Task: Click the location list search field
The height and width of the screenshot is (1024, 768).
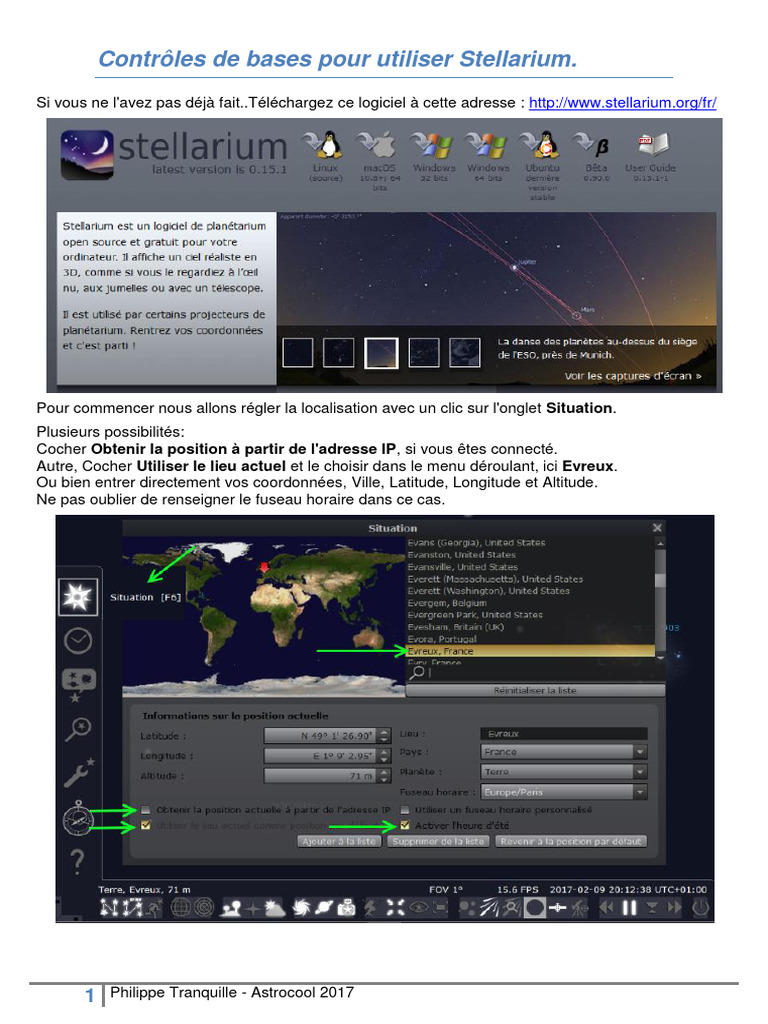Action: click(x=535, y=673)
